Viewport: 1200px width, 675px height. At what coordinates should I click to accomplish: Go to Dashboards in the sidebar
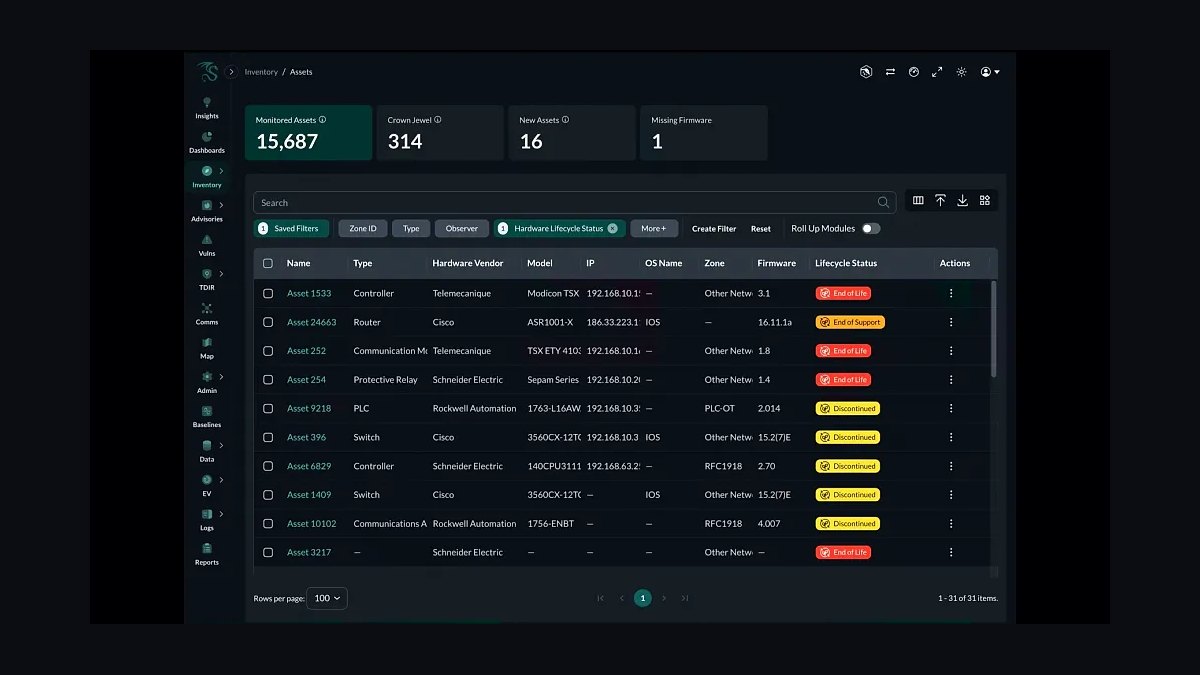click(207, 142)
